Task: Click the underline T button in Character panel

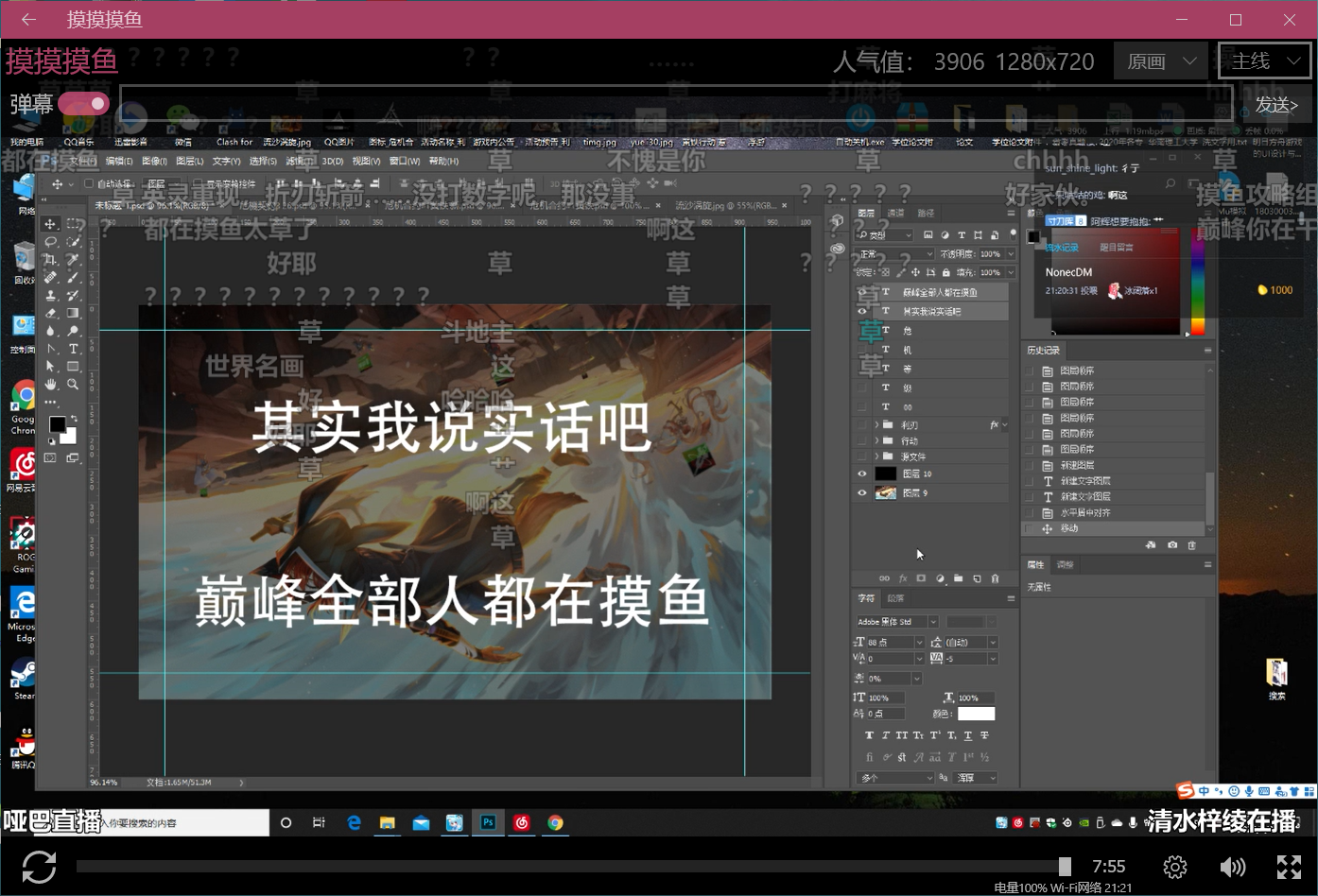Action: (968, 735)
